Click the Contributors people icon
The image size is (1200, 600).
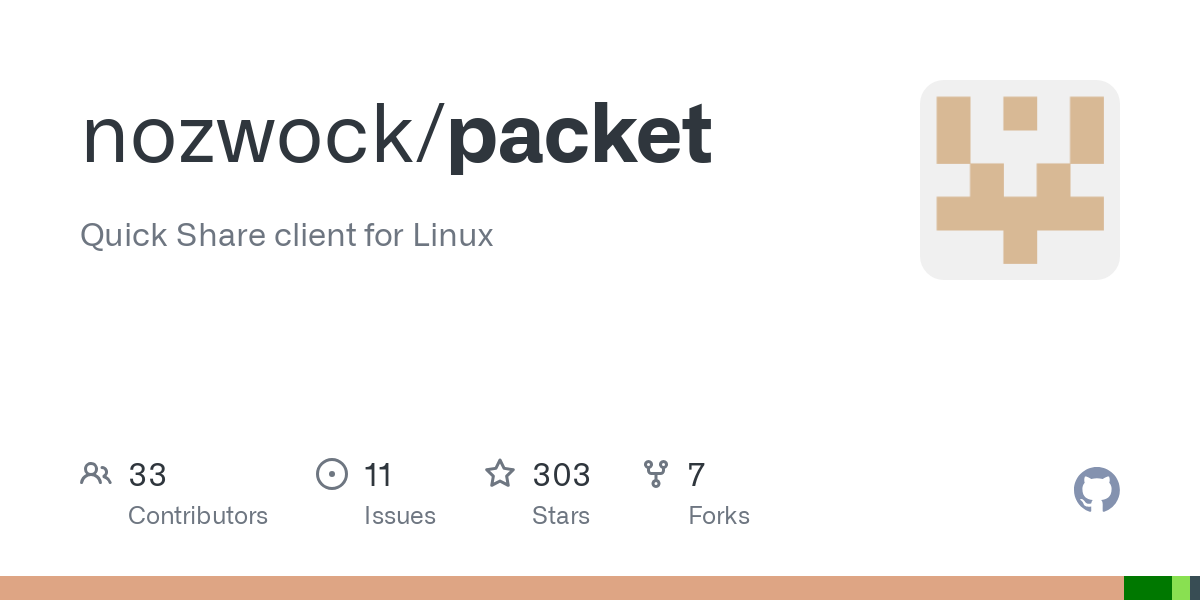pyautogui.click(x=96, y=474)
